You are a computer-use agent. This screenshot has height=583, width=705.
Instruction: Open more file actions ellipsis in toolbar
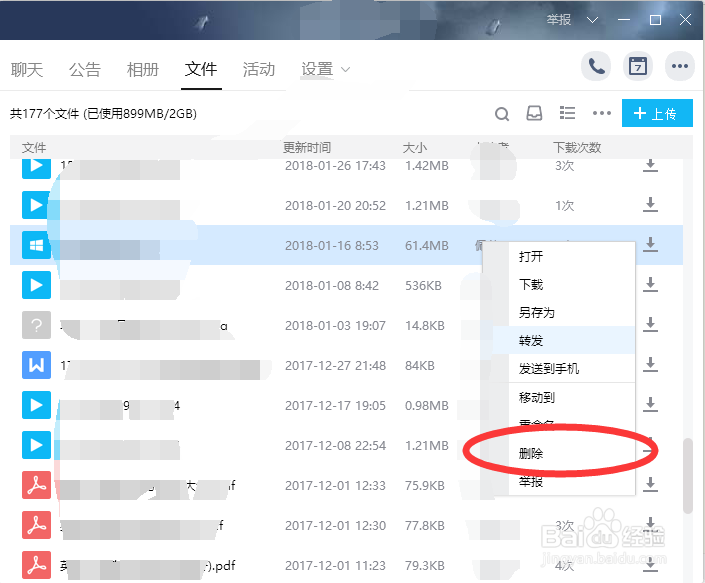[602, 113]
